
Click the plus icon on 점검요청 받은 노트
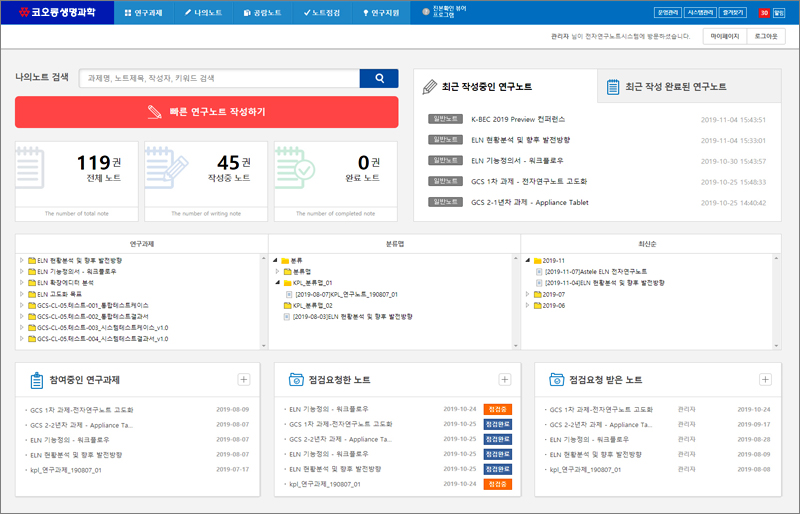click(765, 379)
